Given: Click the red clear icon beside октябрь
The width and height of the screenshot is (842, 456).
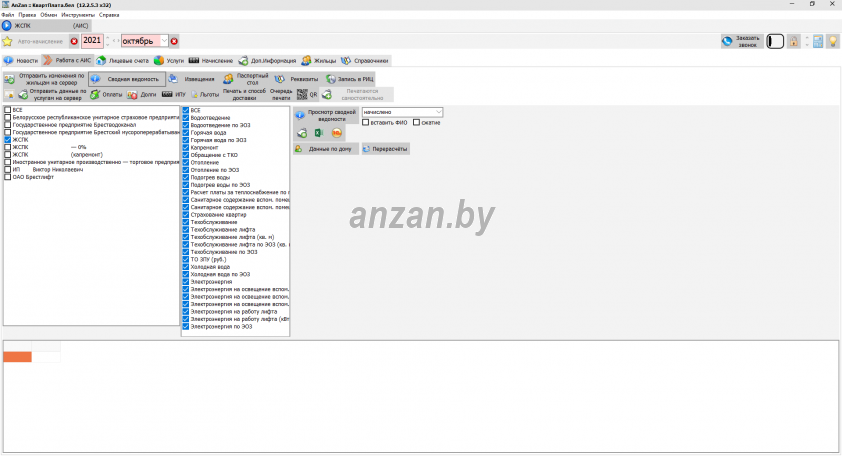Looking at the screenshot, I should (x=174, y=41).
